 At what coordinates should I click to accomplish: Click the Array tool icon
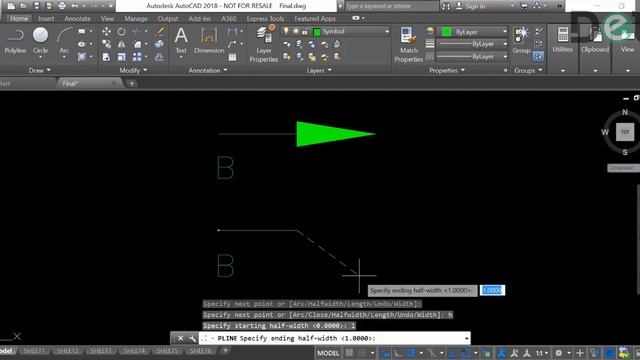point(137,57)
